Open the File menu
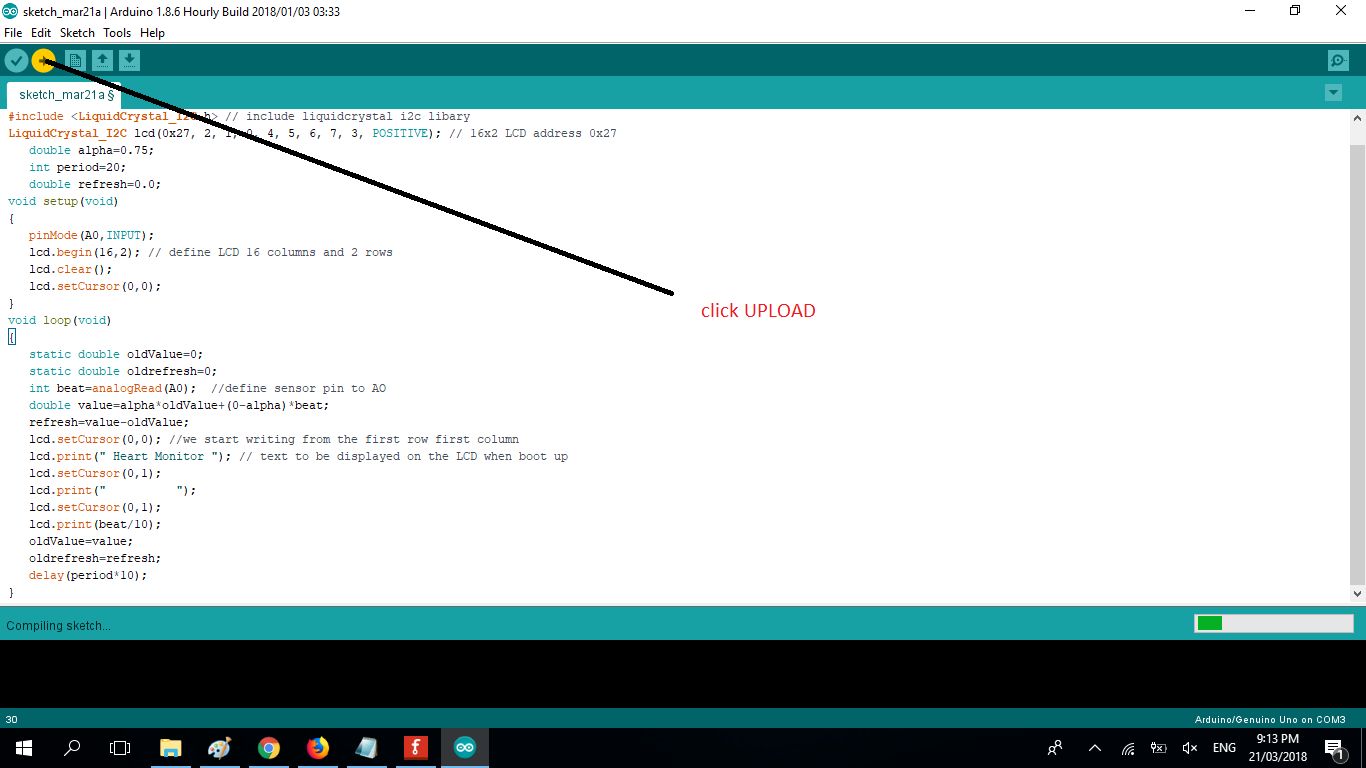 pyautogui.click(x=13, y=33)
